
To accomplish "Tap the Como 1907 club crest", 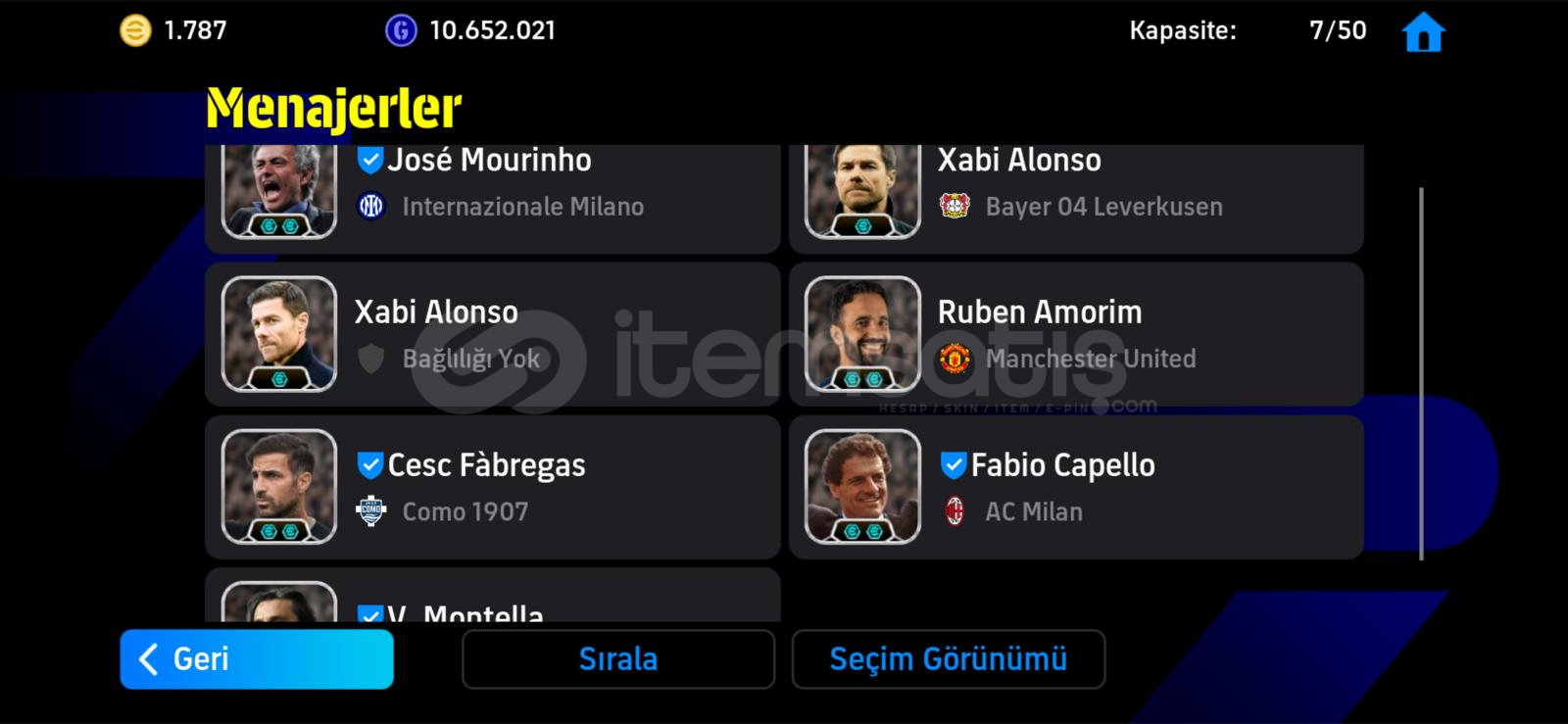I will 370,511.
